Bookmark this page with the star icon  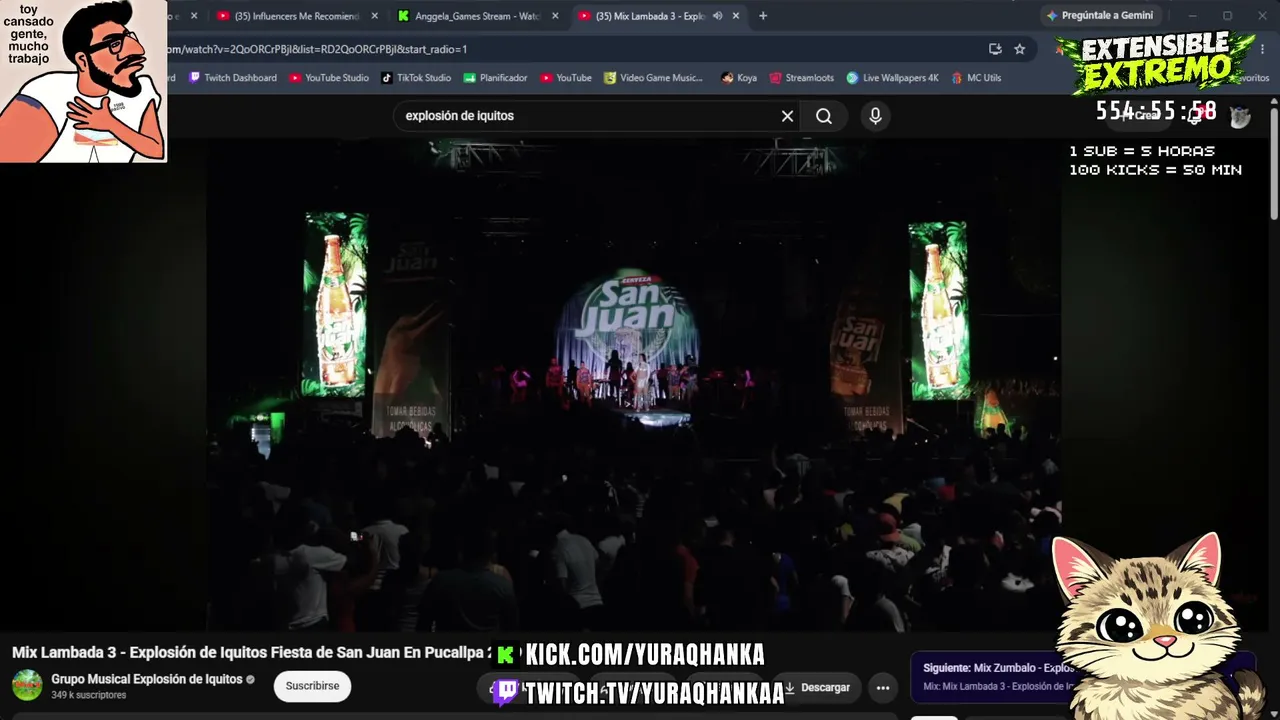point(1019,49)
